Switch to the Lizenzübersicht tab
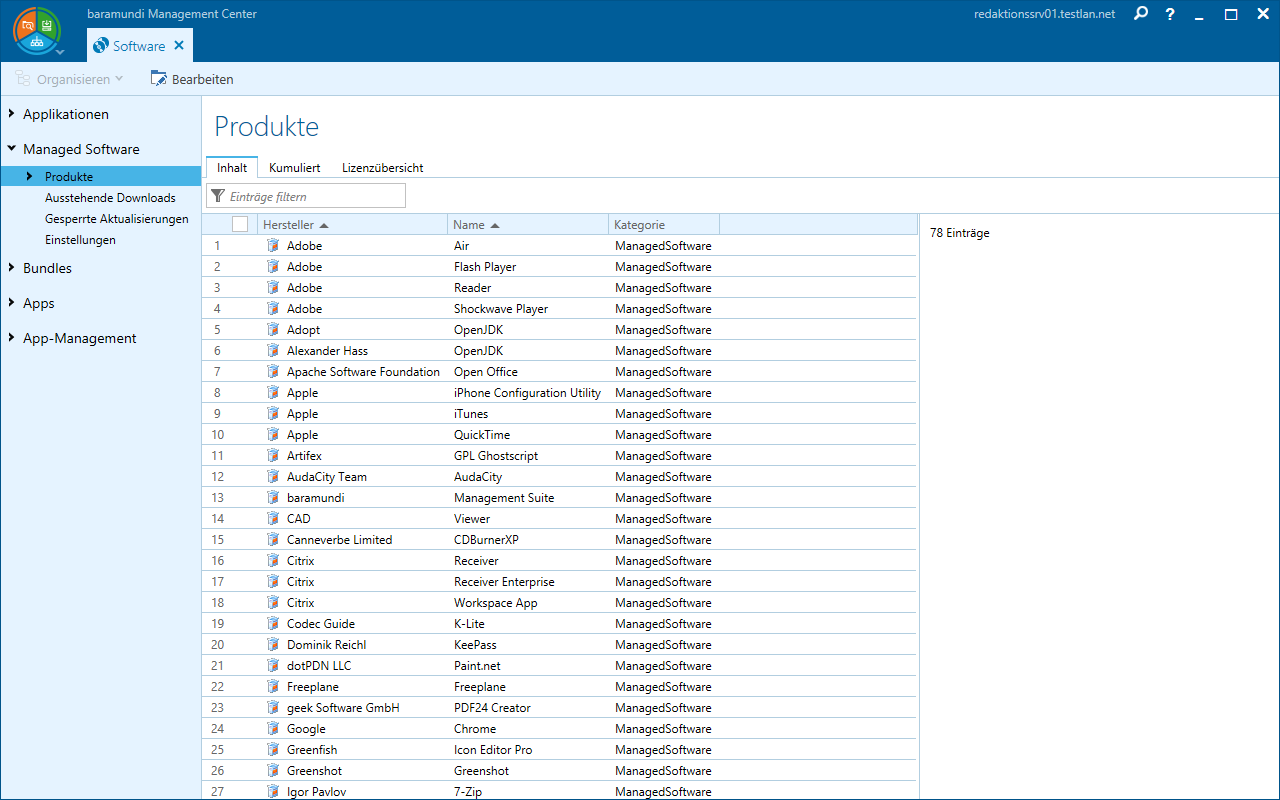 [x=382, y=168]
